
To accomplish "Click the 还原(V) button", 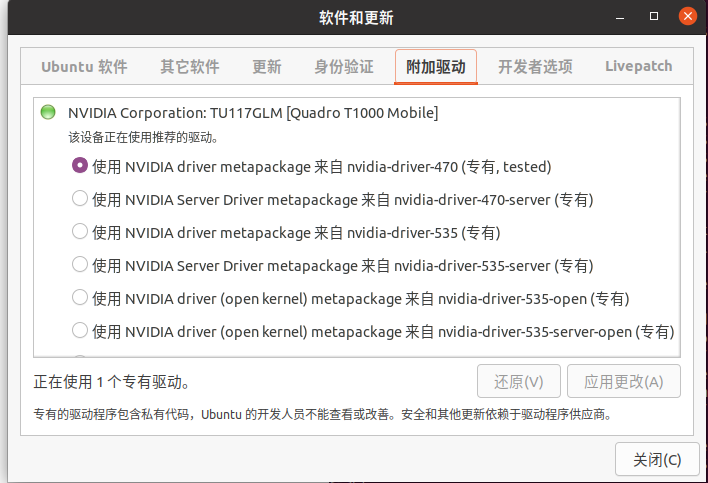I will click(x=519, y=381).
